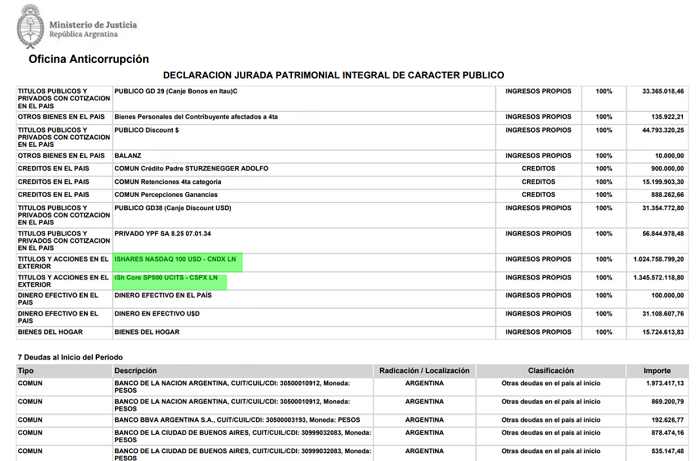Image resolution: width=700 pixels, height=461 pixels.
Task: Click amount 15.199.903,30
Action: 663,182
